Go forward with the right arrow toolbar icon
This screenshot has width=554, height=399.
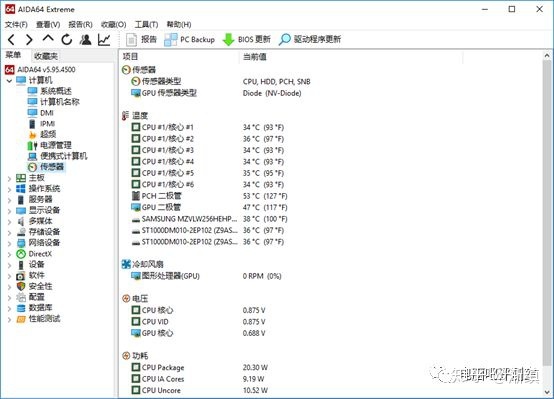[29, 39]
